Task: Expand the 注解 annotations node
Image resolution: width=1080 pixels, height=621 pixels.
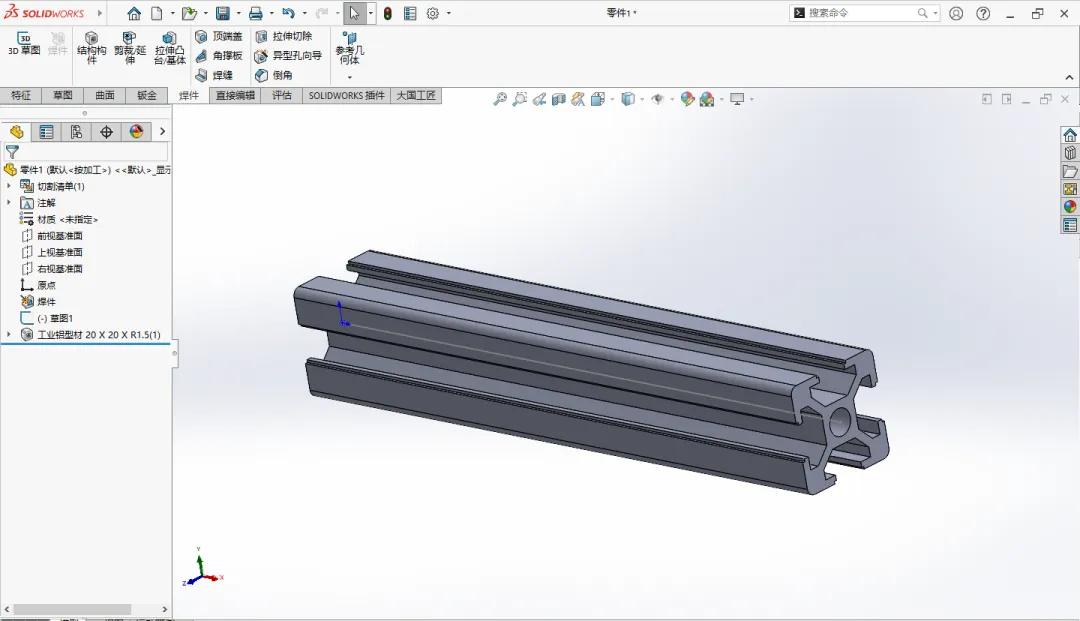Action: [x=8, y=202]
